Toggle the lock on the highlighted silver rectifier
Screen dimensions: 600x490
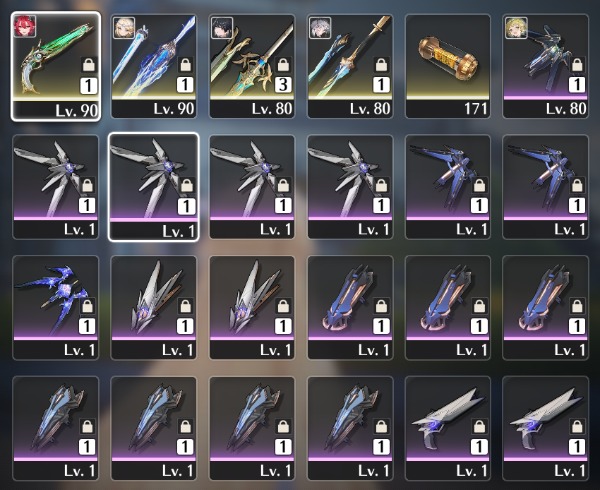point(186,186)
